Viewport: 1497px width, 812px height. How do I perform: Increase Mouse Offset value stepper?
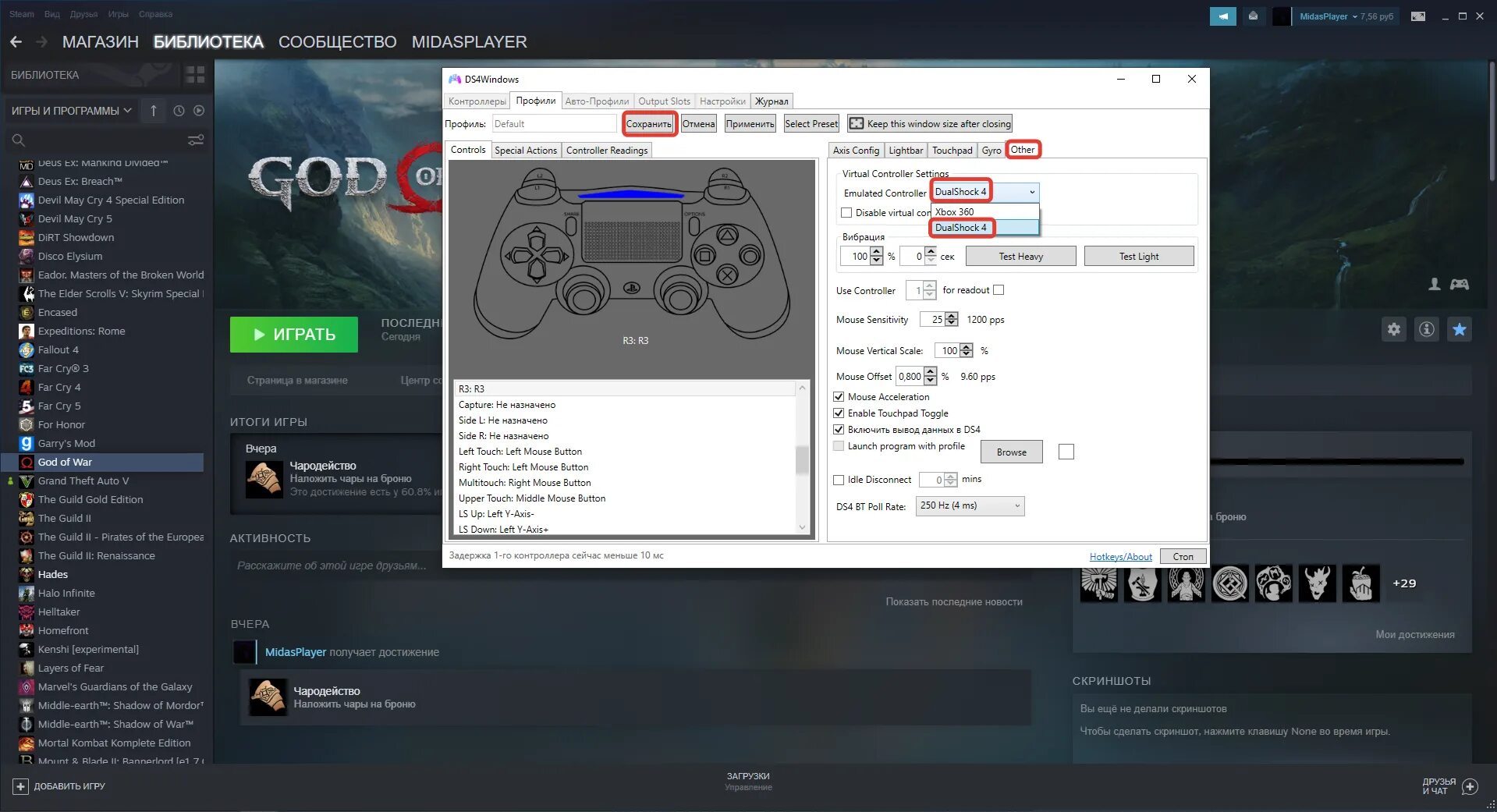[x=930, y=372]
